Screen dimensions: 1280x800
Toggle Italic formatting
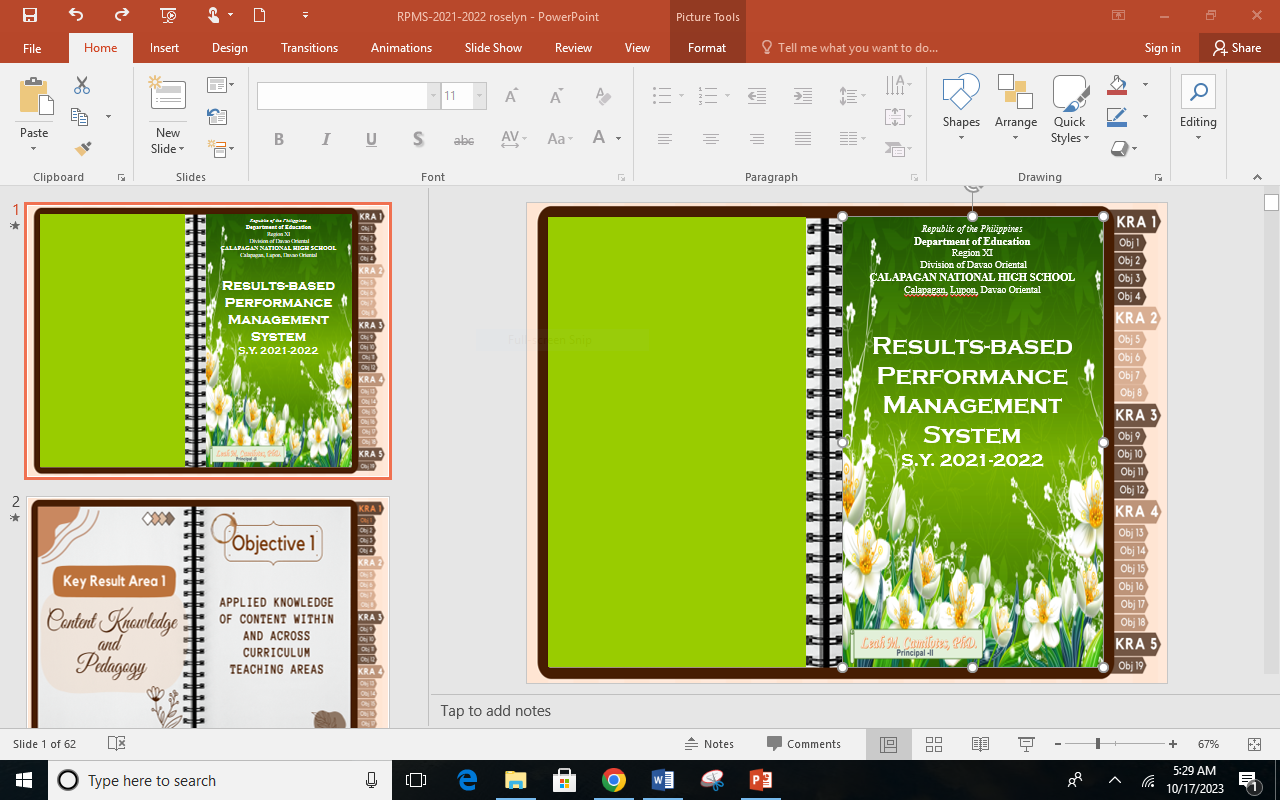tap(325, 139)
